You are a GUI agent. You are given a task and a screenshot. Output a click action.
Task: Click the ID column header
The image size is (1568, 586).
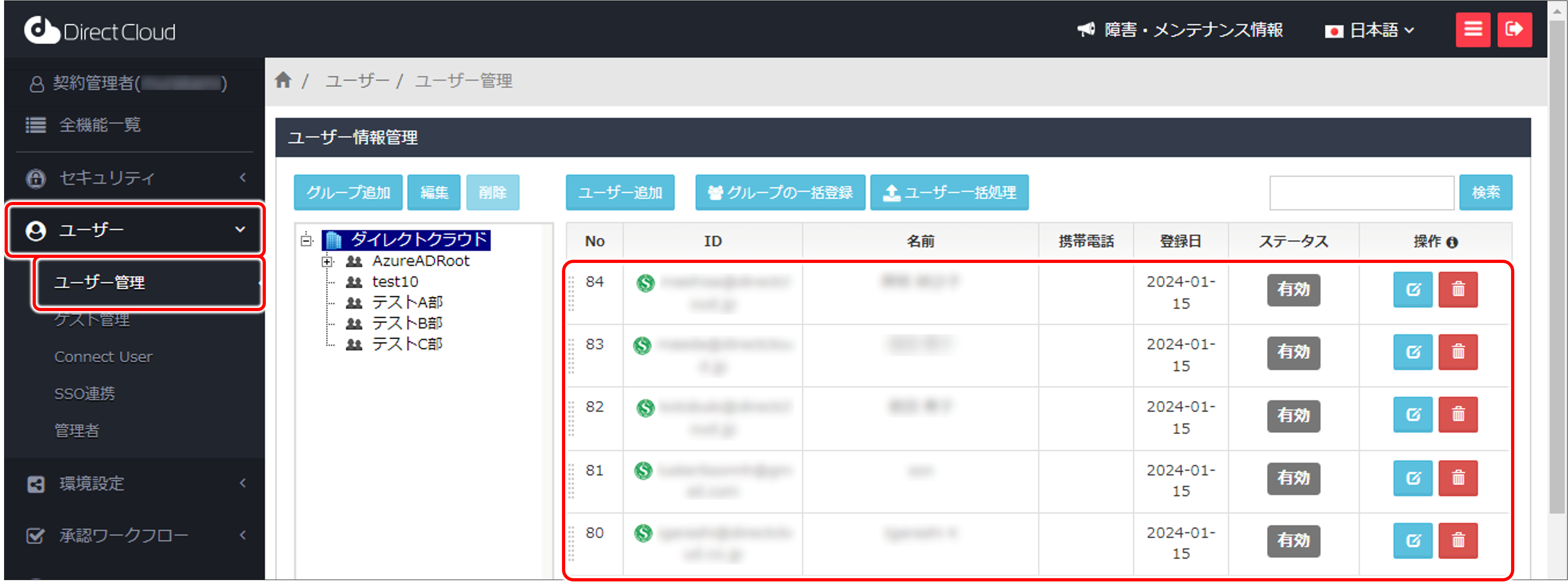712,241
